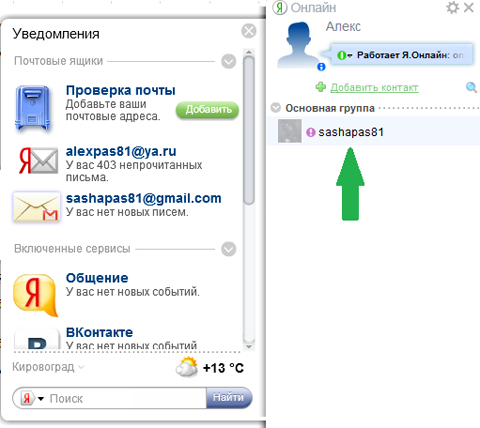This screenshot has width=480, height=428.
Task: Open the online status dropdown arrow
Action: click(350, 56)
